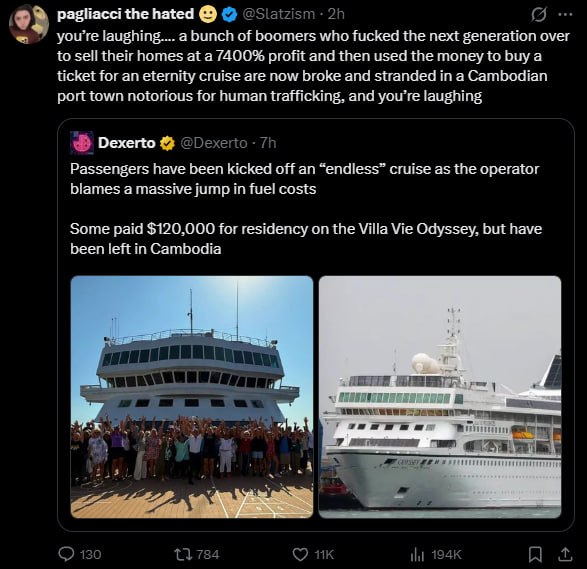Open the passengers group photo

pos(192,397)
